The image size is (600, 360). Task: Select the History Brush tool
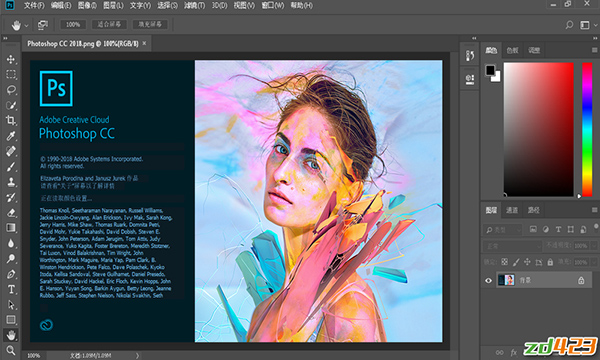pyautogui.click(x=11, y=197)
